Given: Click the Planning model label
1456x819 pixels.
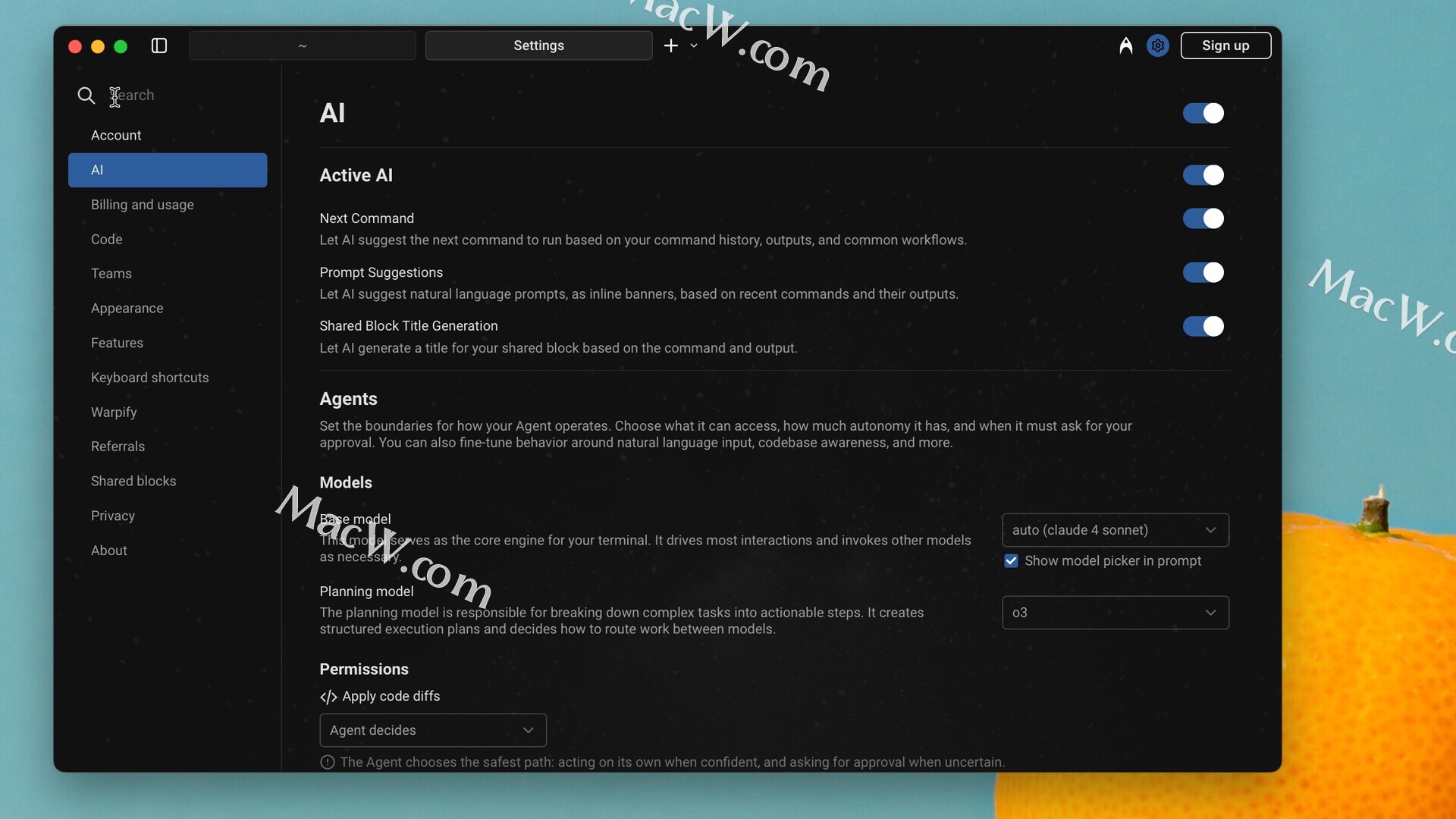Looking at the screenshot, I should point(367,591).
